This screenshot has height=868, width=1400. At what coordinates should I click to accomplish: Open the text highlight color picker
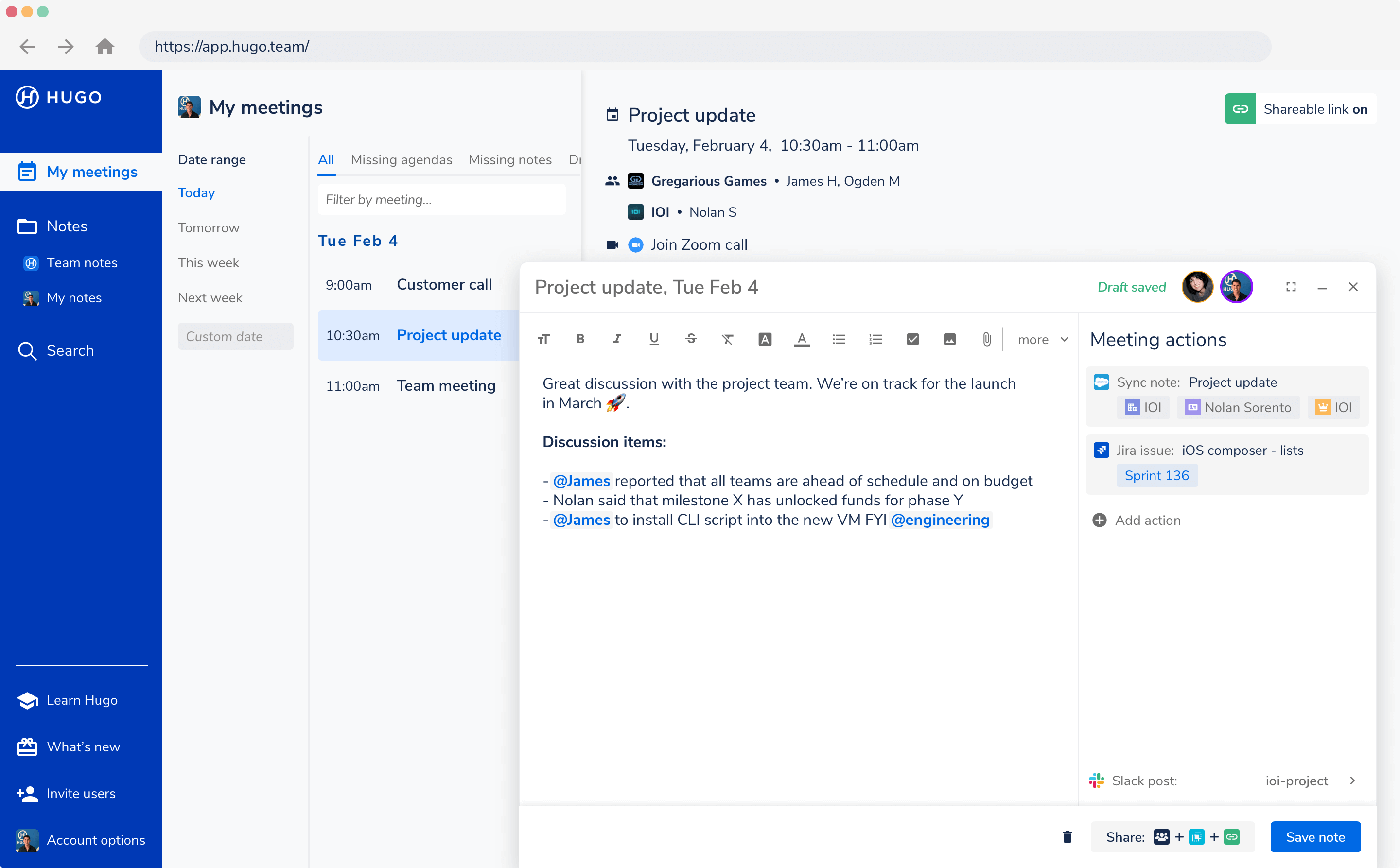(x=765, y=339)
